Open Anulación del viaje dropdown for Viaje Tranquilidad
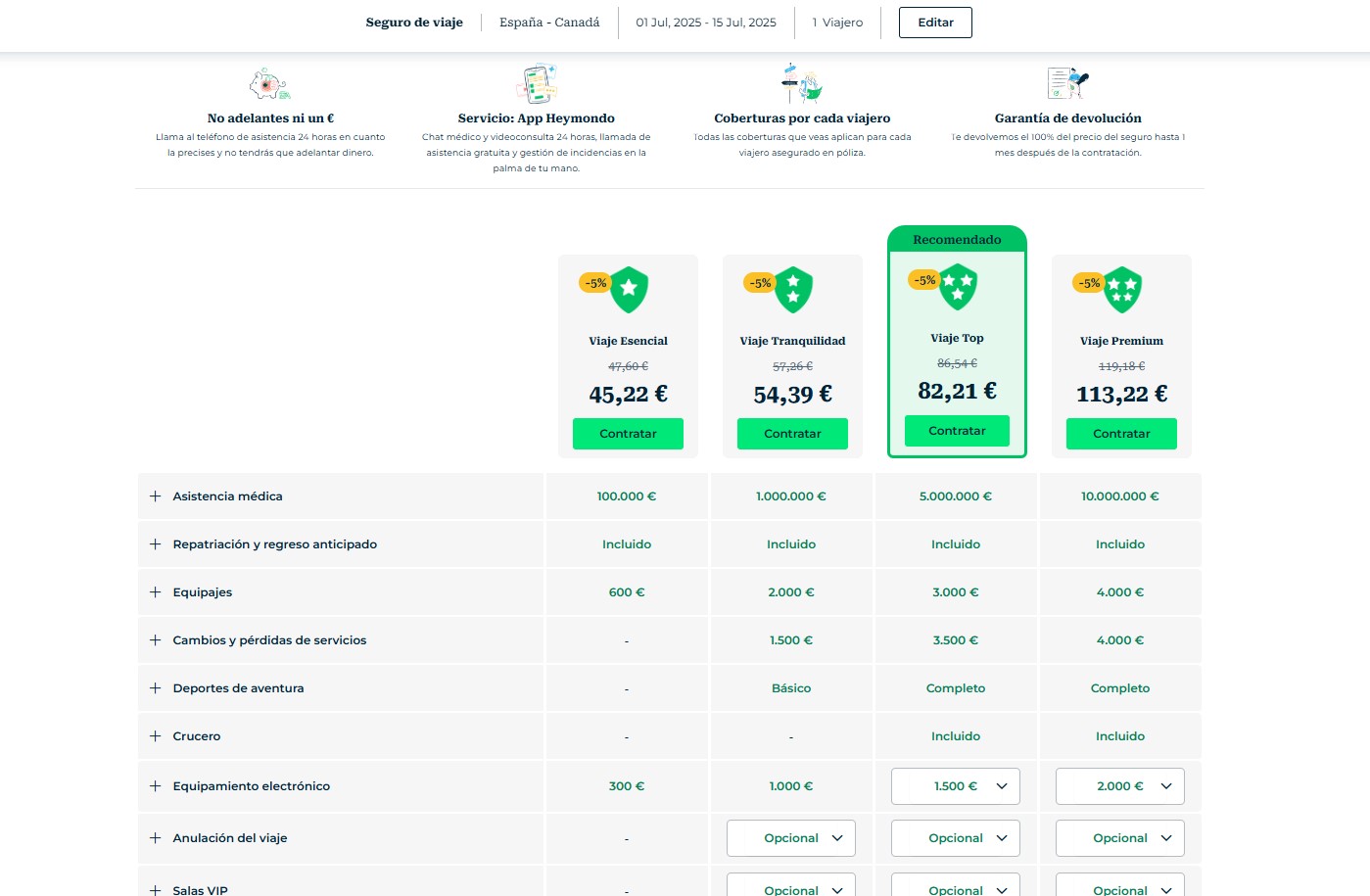This screenshot has width=1370, height=896. (x=791, y=838)
